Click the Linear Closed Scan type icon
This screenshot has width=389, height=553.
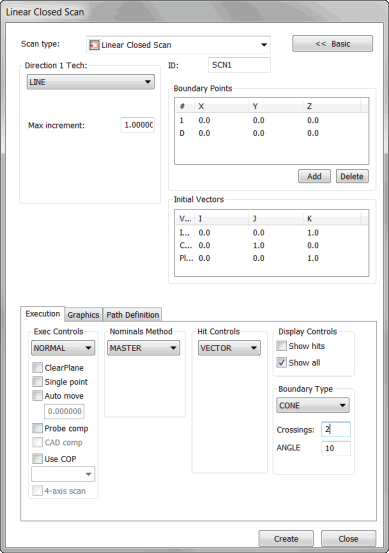click(94, 45)
